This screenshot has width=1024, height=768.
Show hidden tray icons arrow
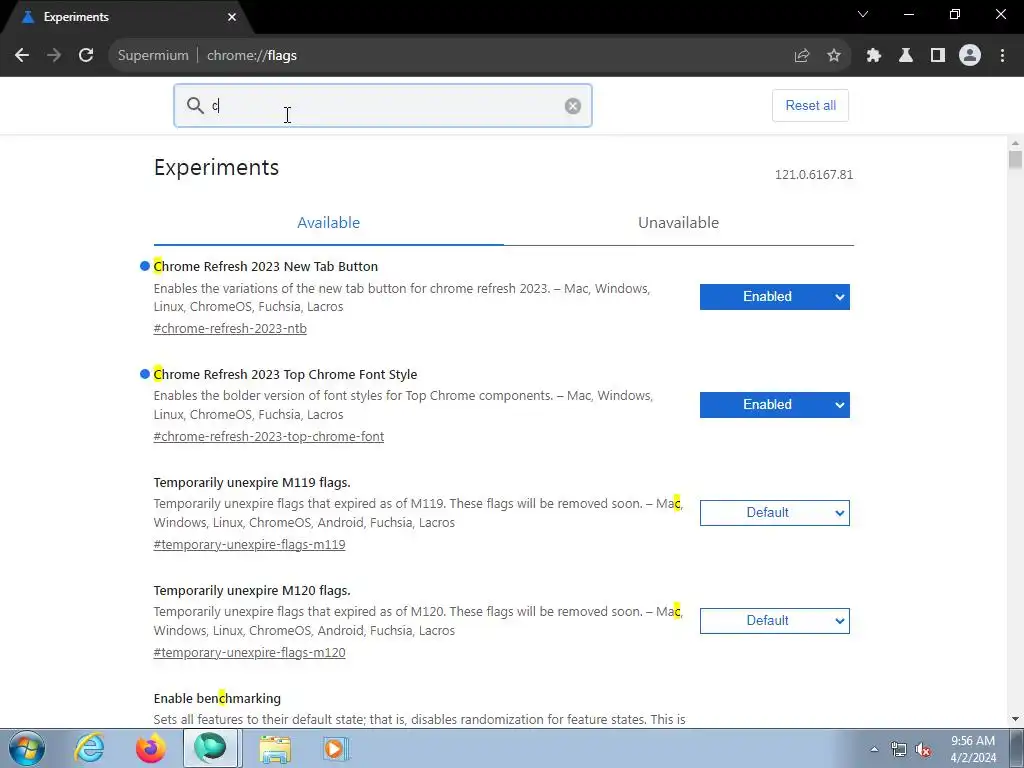click(x=874, y=750)
